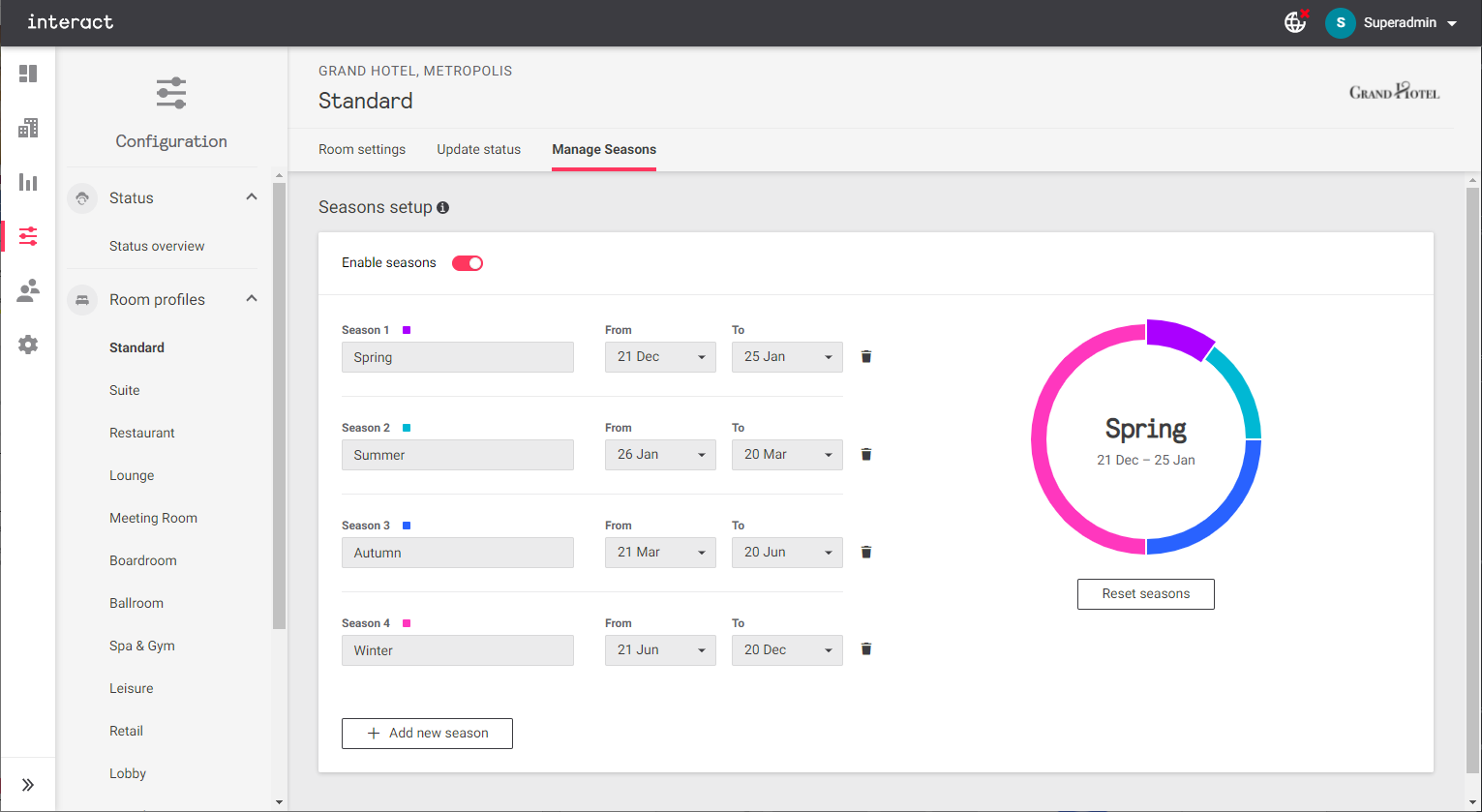Expand the left rail with double-chevron
The width and height of the screenshot is (1482, 812).
click(28, 785)
